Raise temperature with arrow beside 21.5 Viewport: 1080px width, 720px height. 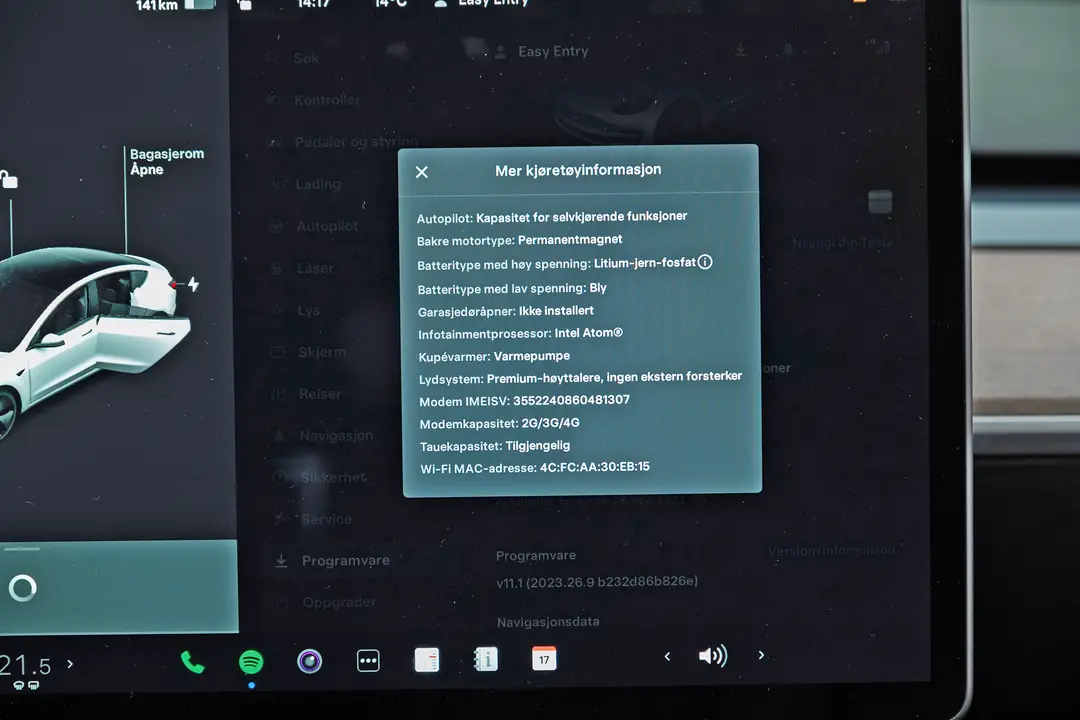point(70,664)
